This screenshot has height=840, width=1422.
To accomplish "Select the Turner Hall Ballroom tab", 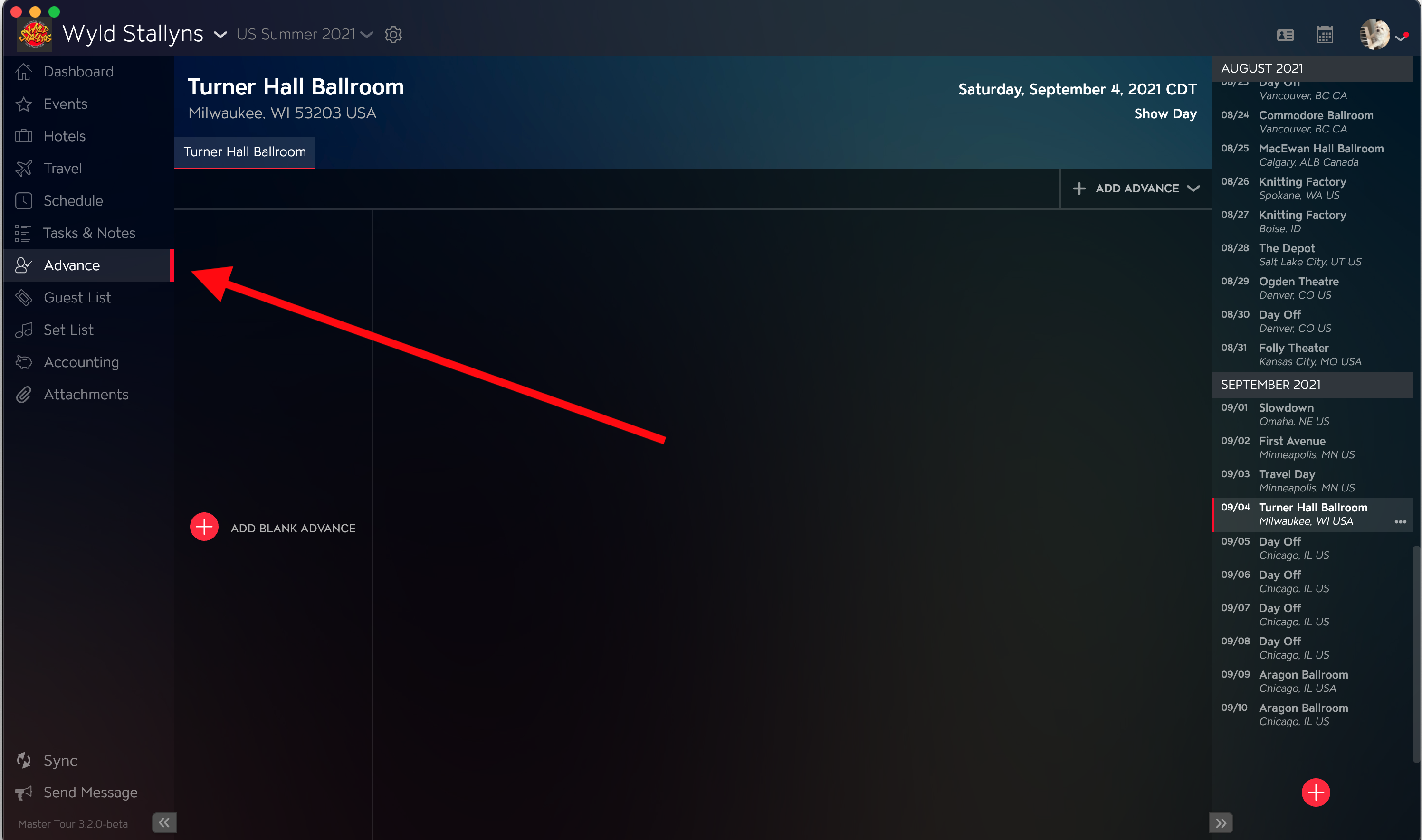I will [x=244, y=151].
